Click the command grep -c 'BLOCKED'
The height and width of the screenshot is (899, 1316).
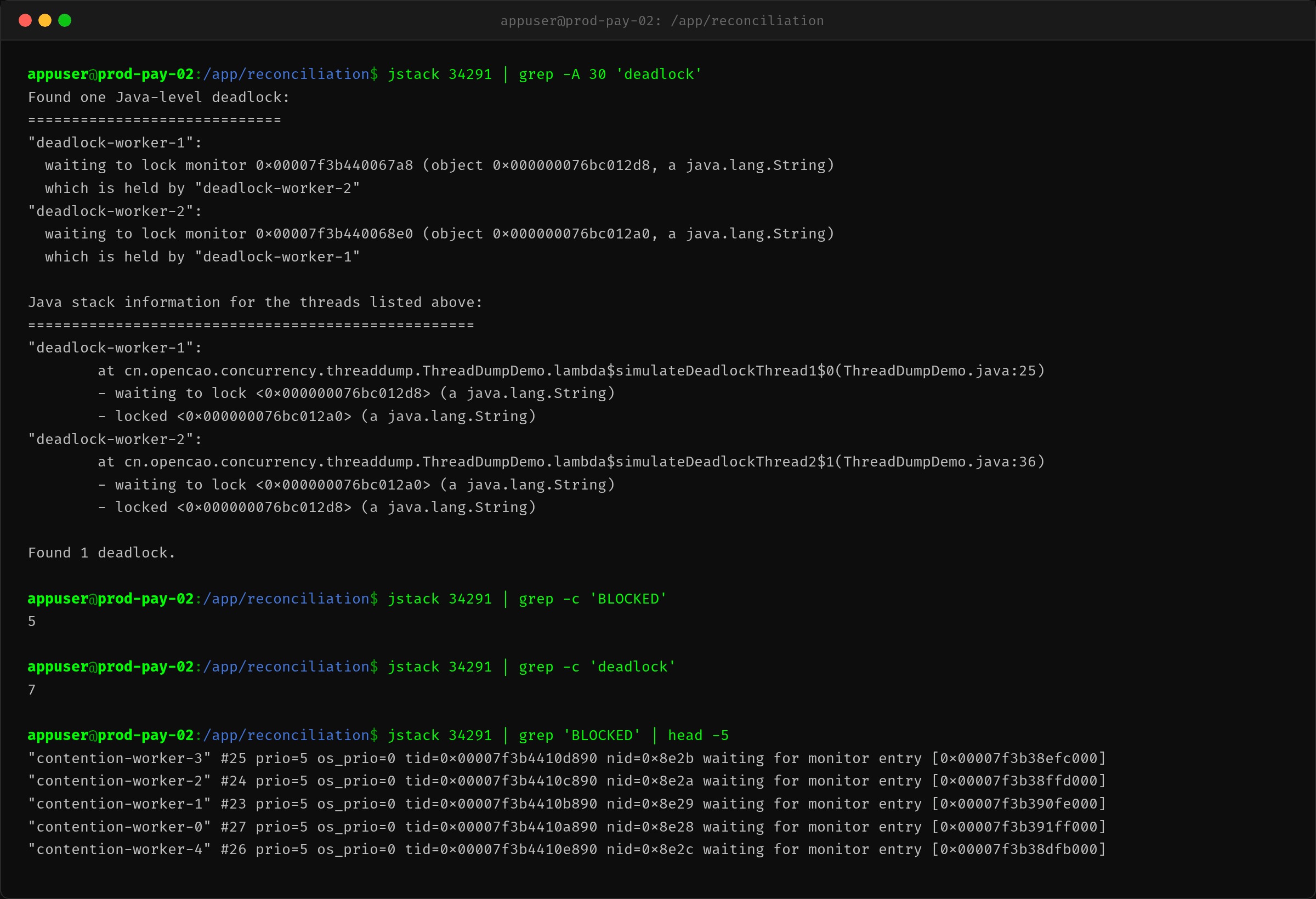tap(592, 599)
